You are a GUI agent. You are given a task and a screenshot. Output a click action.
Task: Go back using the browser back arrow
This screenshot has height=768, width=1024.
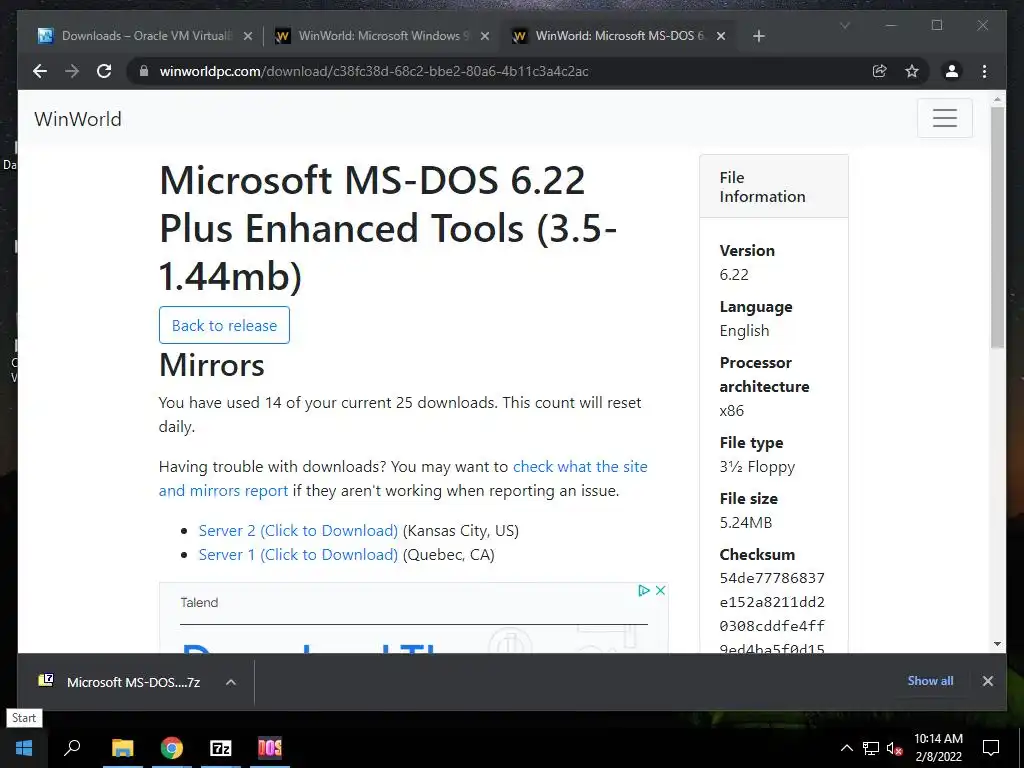pos(40,71)
